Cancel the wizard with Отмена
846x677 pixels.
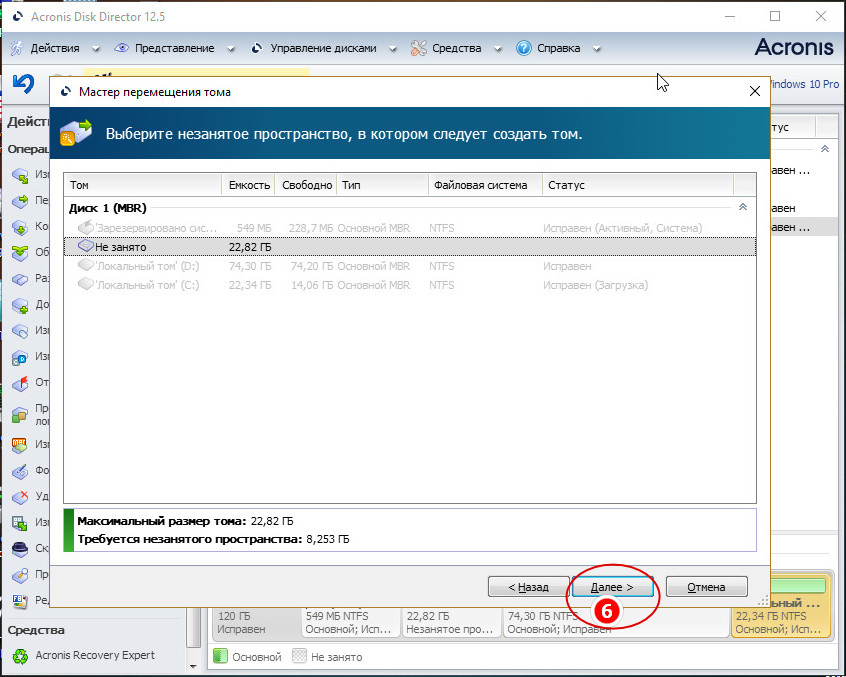(x=706, y=587)
